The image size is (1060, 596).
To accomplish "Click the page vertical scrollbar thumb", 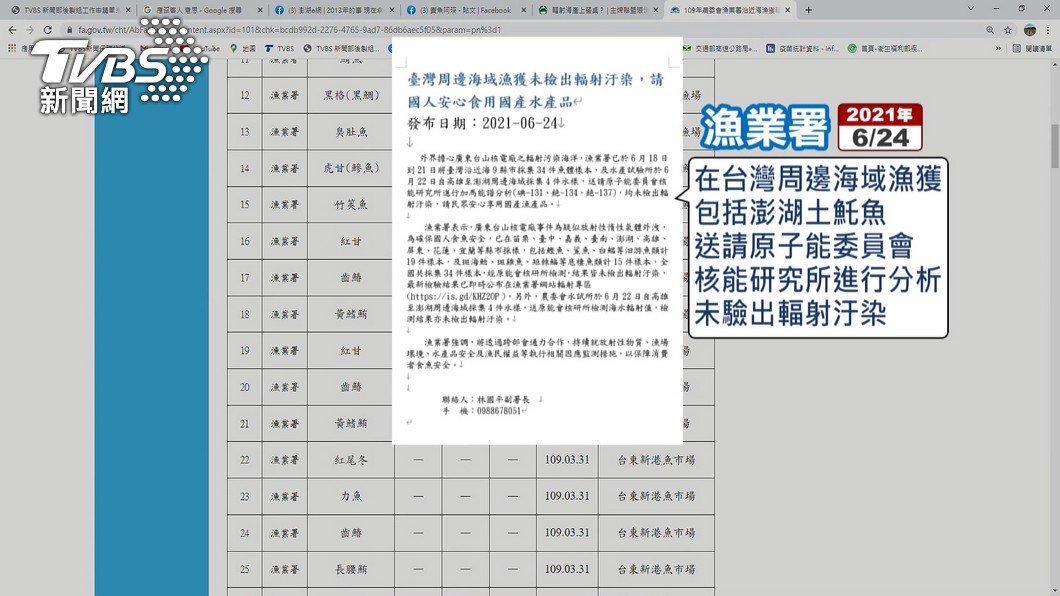I will [1055, 146].
